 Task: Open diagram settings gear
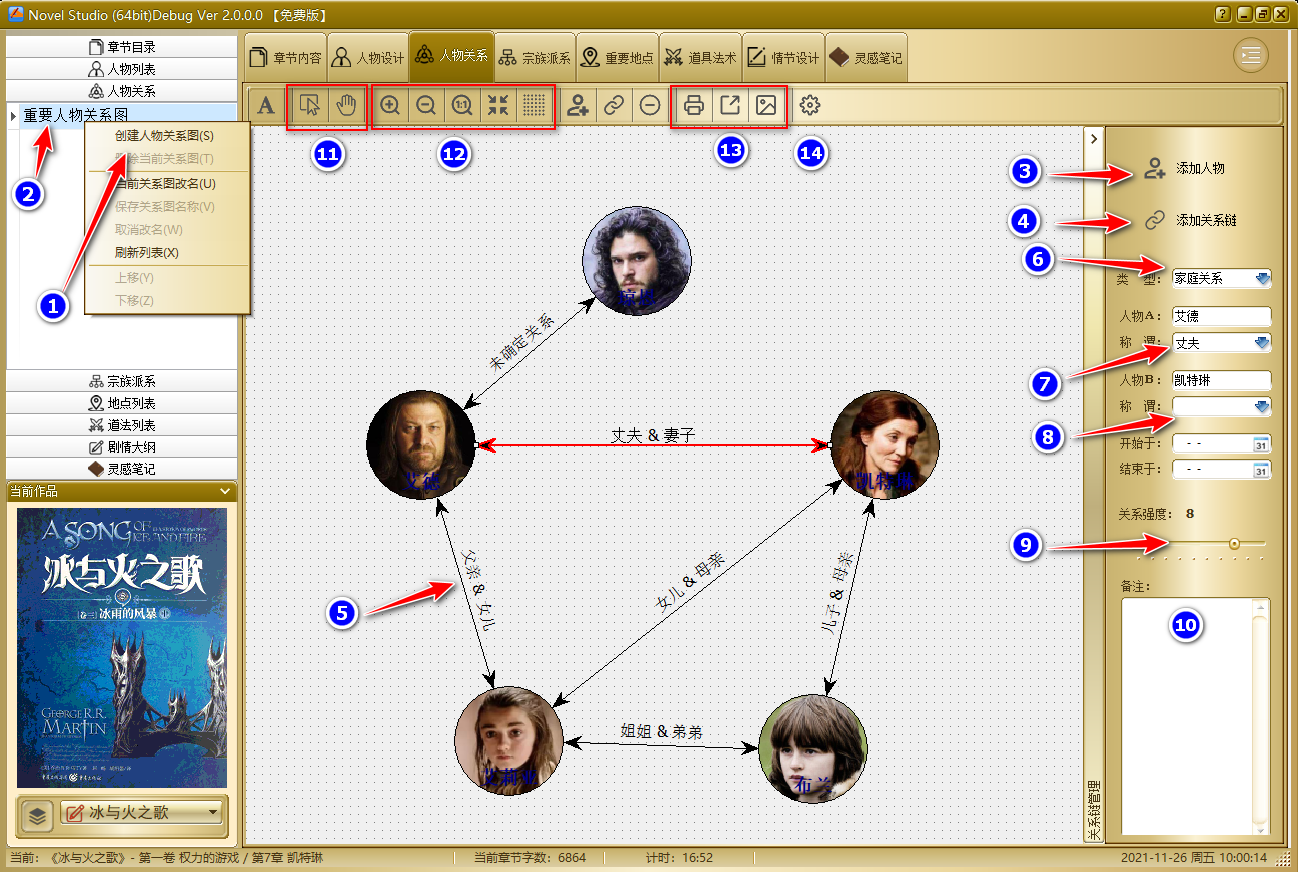[810, 106]
